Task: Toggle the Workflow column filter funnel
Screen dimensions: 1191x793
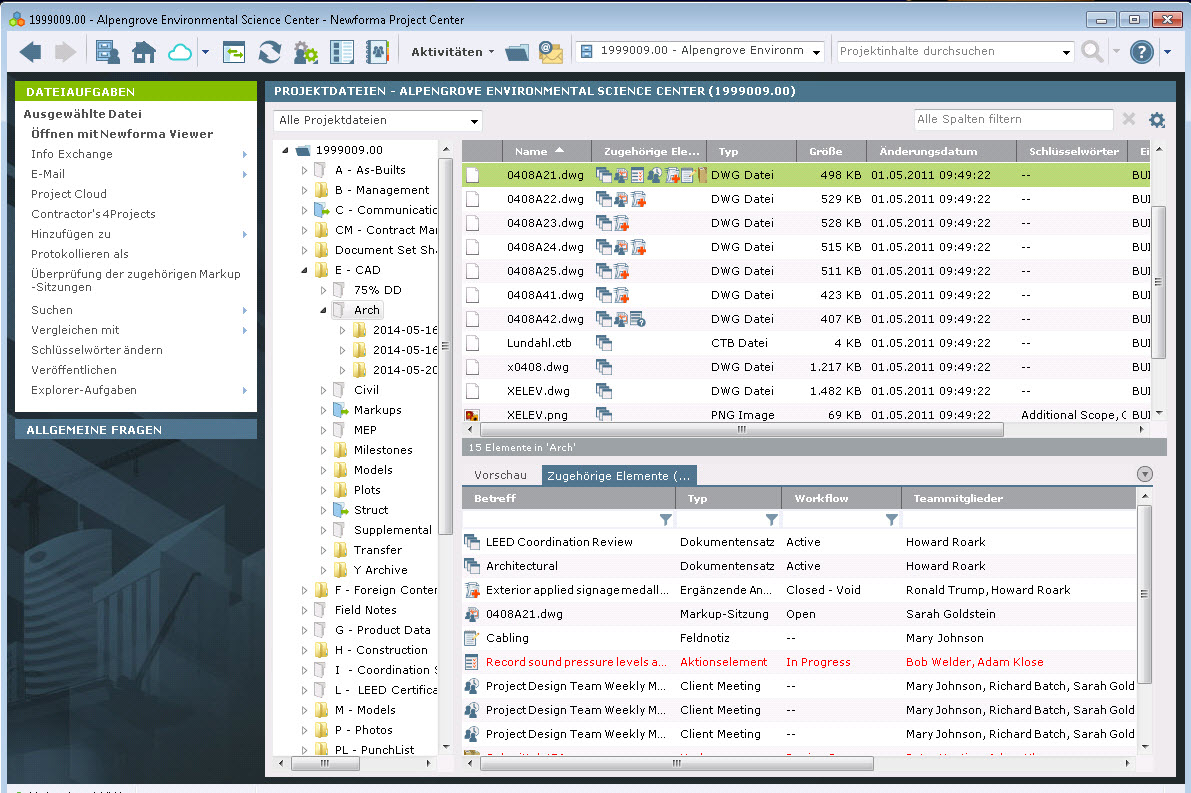Action: 891,520
